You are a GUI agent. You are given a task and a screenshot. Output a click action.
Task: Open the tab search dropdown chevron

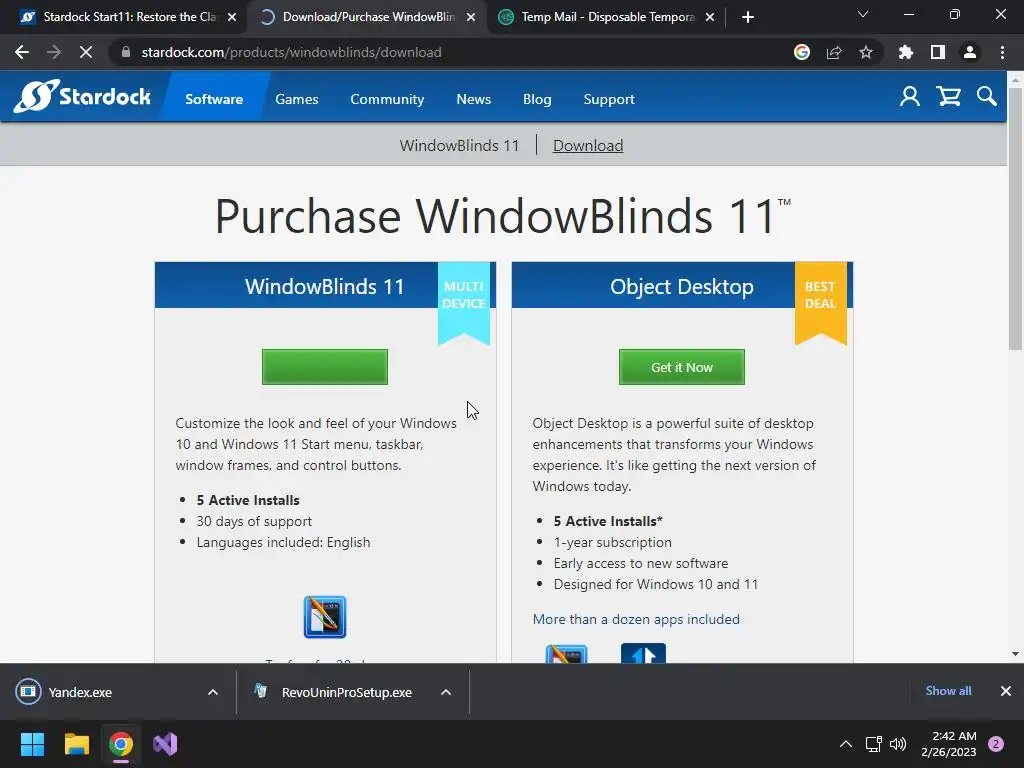click(x=863, y=14)
